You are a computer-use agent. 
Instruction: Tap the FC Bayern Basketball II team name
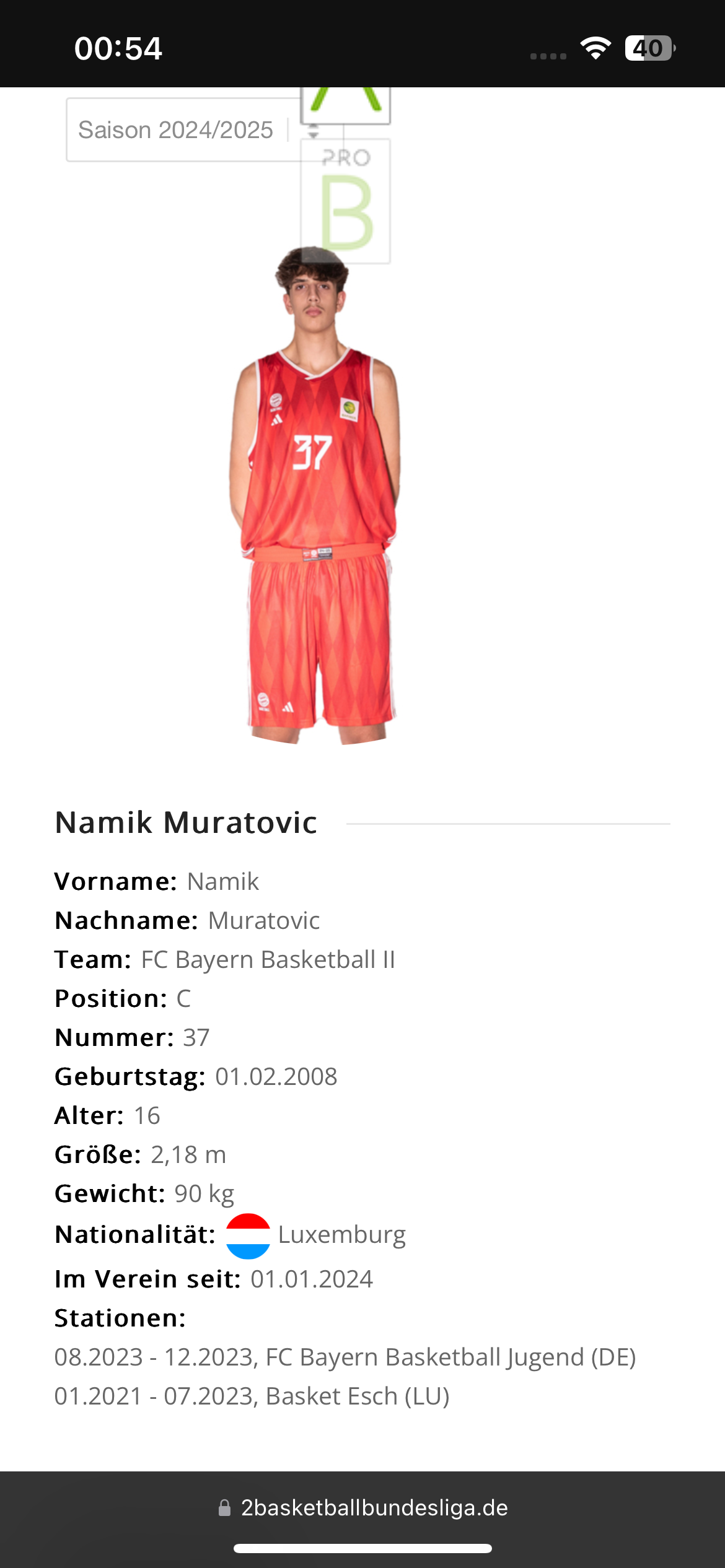click(268, 959)
